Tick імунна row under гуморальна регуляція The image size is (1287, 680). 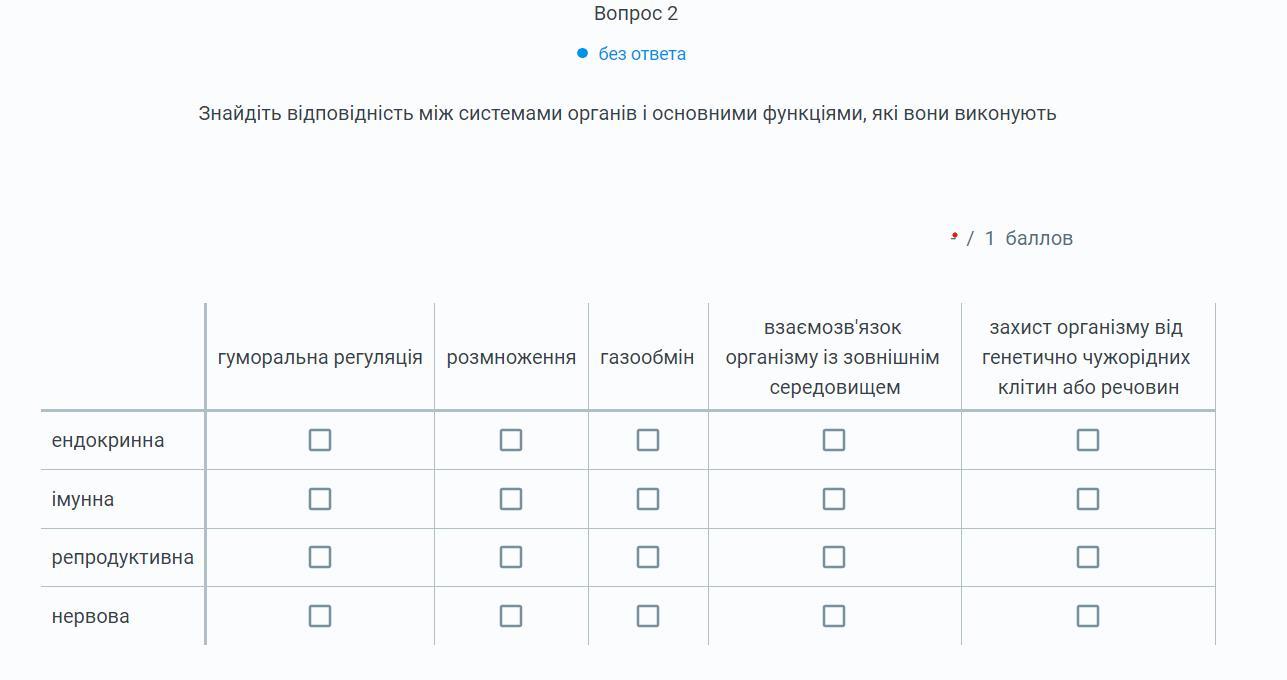[x=320, y=499]
